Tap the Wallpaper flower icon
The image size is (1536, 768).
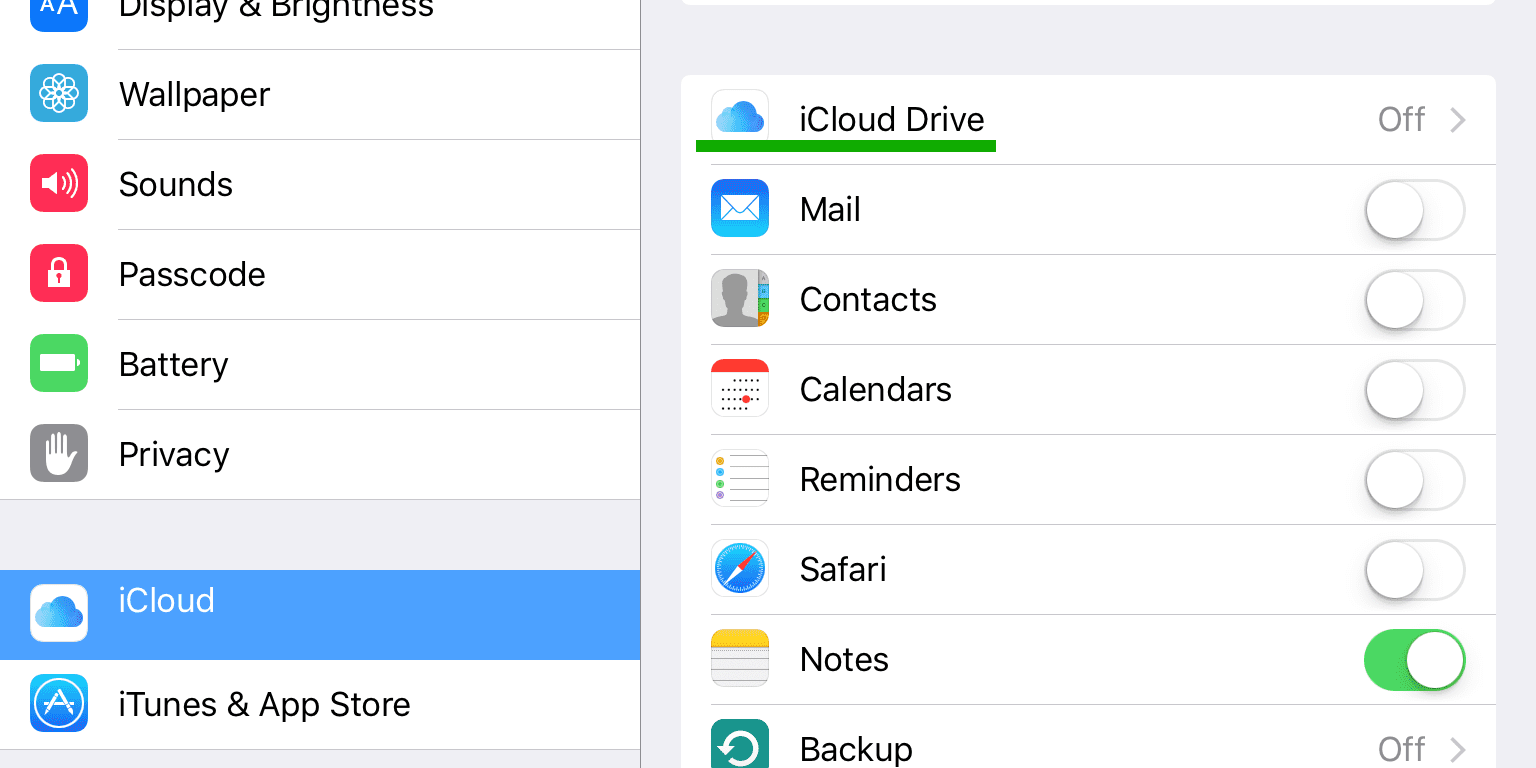59,93
